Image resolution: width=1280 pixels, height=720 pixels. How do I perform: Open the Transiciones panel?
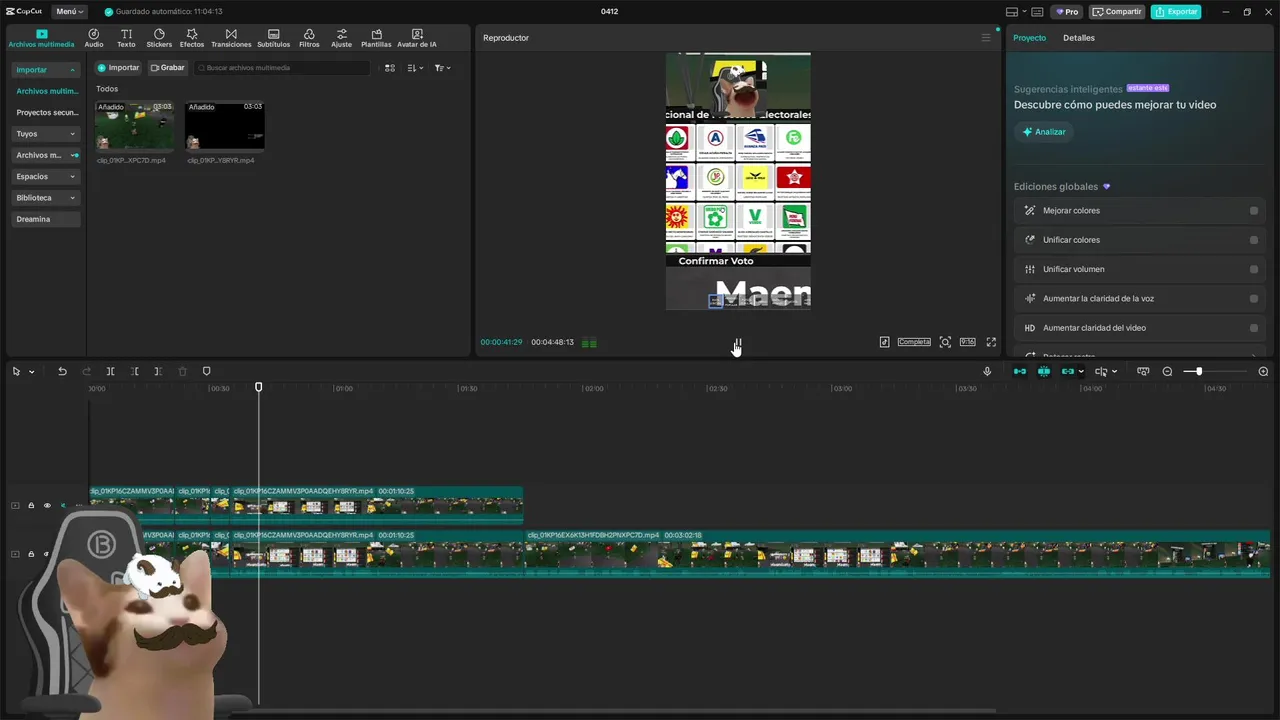(231, 38)
